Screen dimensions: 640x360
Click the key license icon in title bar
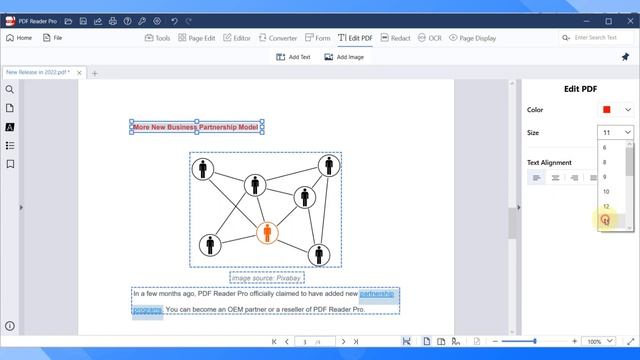coord(142,21)
